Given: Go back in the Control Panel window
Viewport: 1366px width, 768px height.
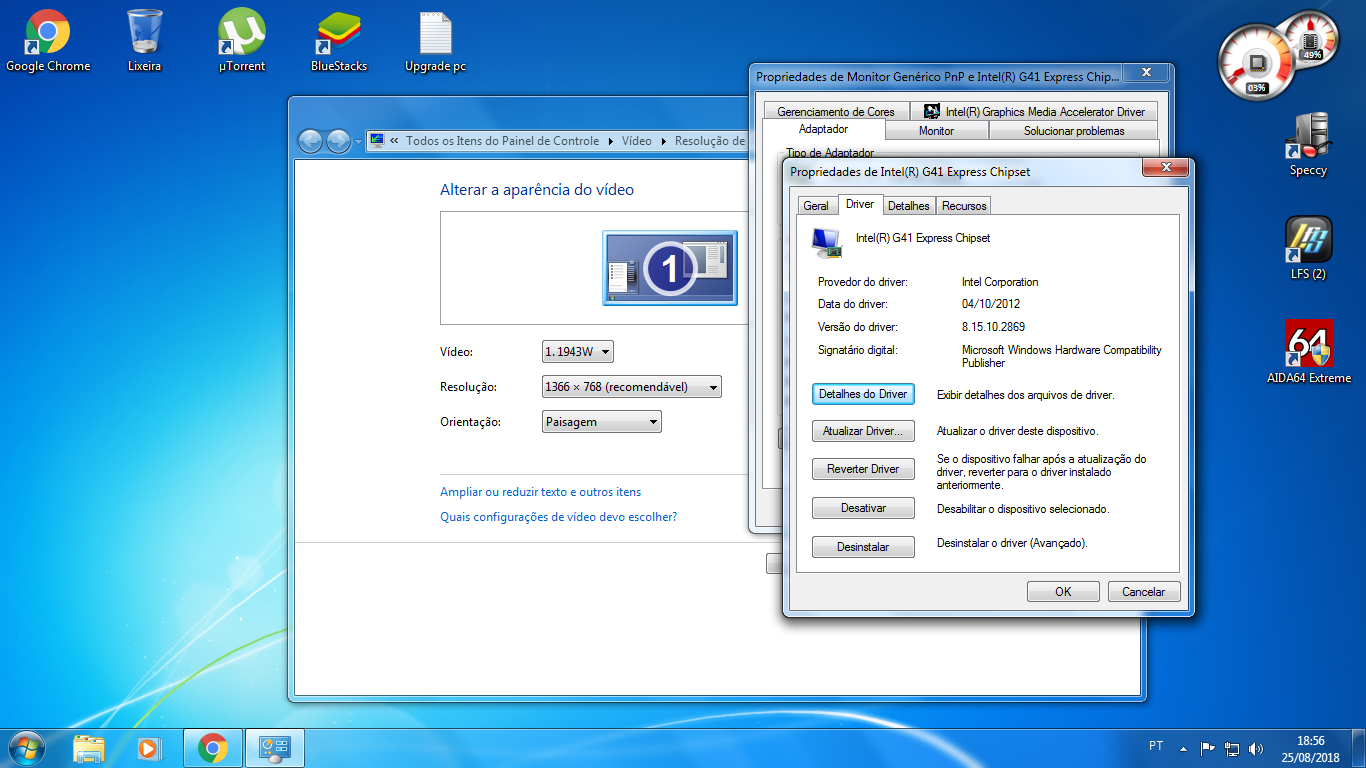Looking at the screenshot, I should [x=311, y=141].
